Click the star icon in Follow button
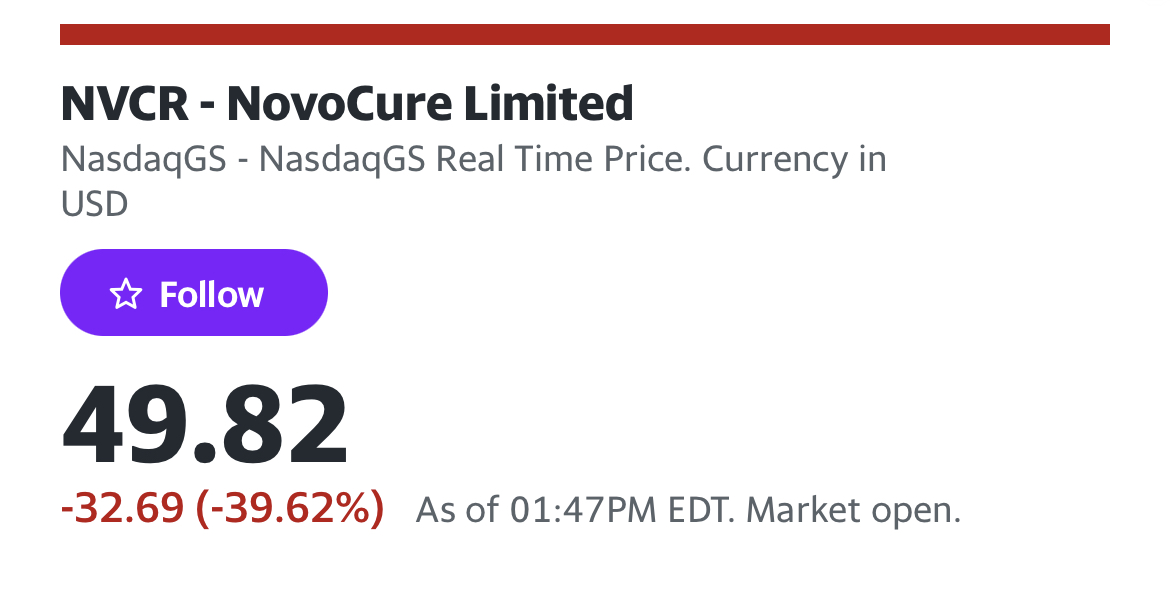Image resolution: width=1170 pixels, height=599 pixels. pos(125,294)
